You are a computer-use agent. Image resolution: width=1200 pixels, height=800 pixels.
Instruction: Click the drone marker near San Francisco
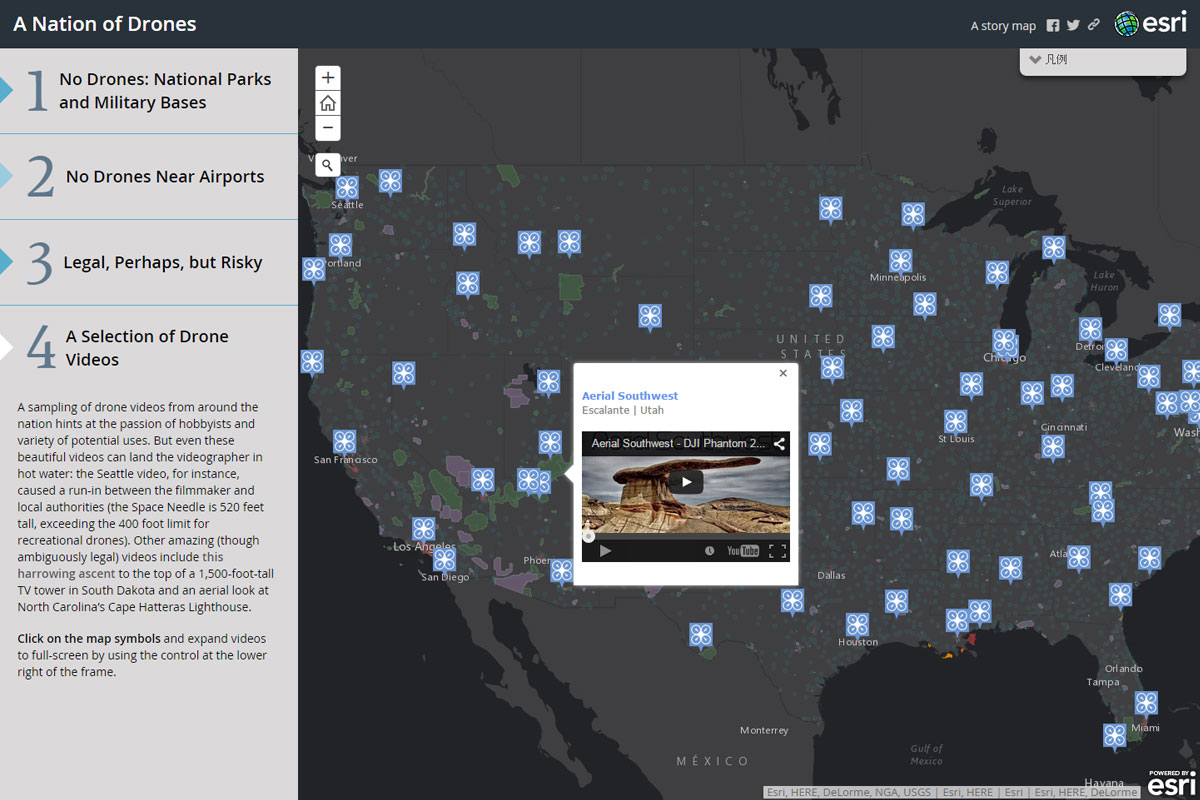[344, 441]
